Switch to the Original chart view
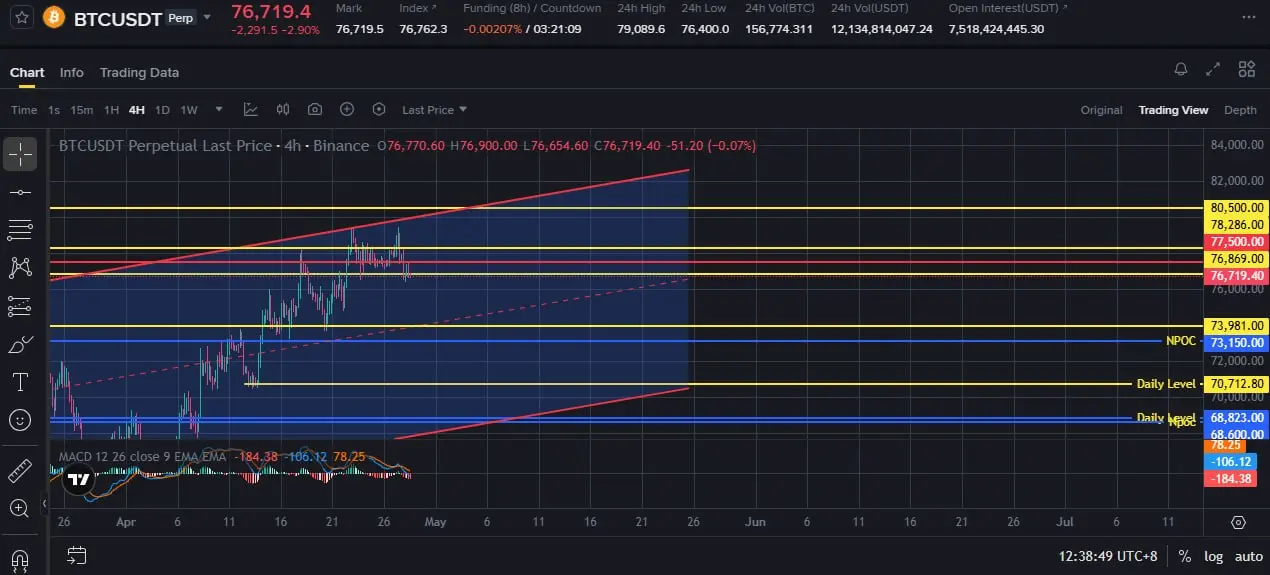The image size is (1270, 575). (1101, 110)
